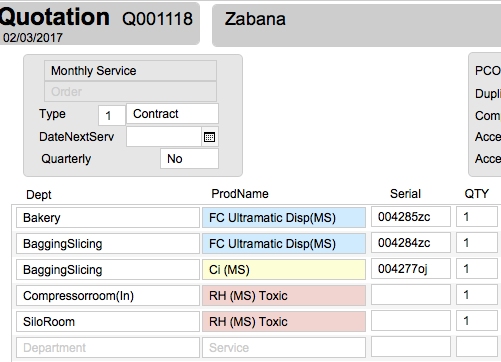This screenshot has height=362, width=501.
Task: Click the empty Service placeholder field
Action: point(284,348)
